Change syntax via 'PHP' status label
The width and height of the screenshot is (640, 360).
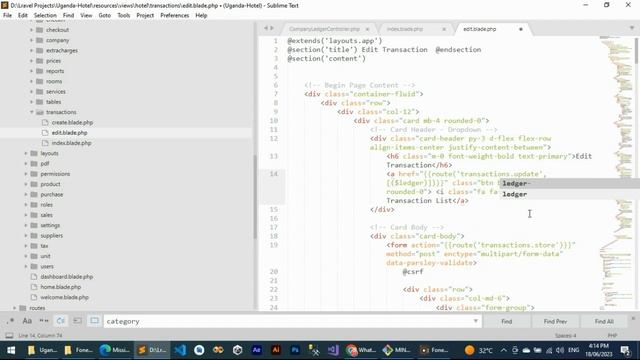pos(612,336)
